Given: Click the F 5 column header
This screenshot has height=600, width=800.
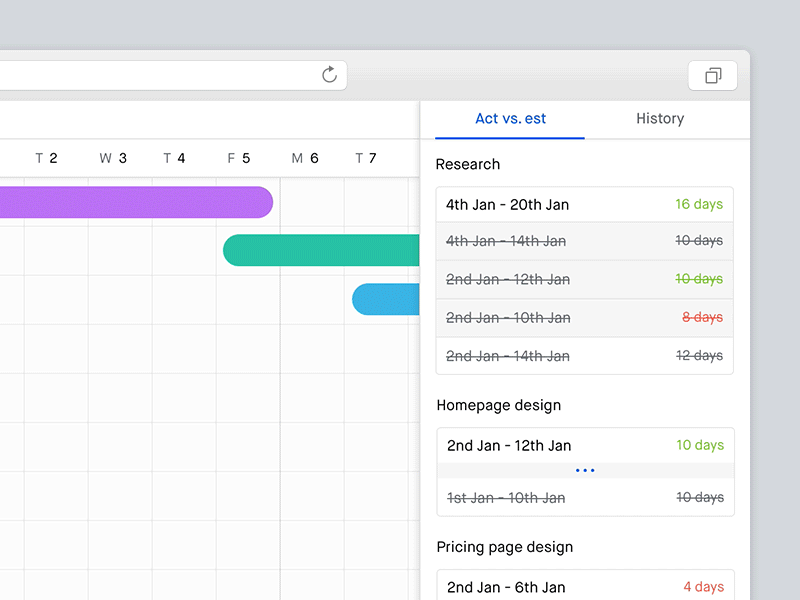Looking at the screenshot, I should click(x=239, y=157).
